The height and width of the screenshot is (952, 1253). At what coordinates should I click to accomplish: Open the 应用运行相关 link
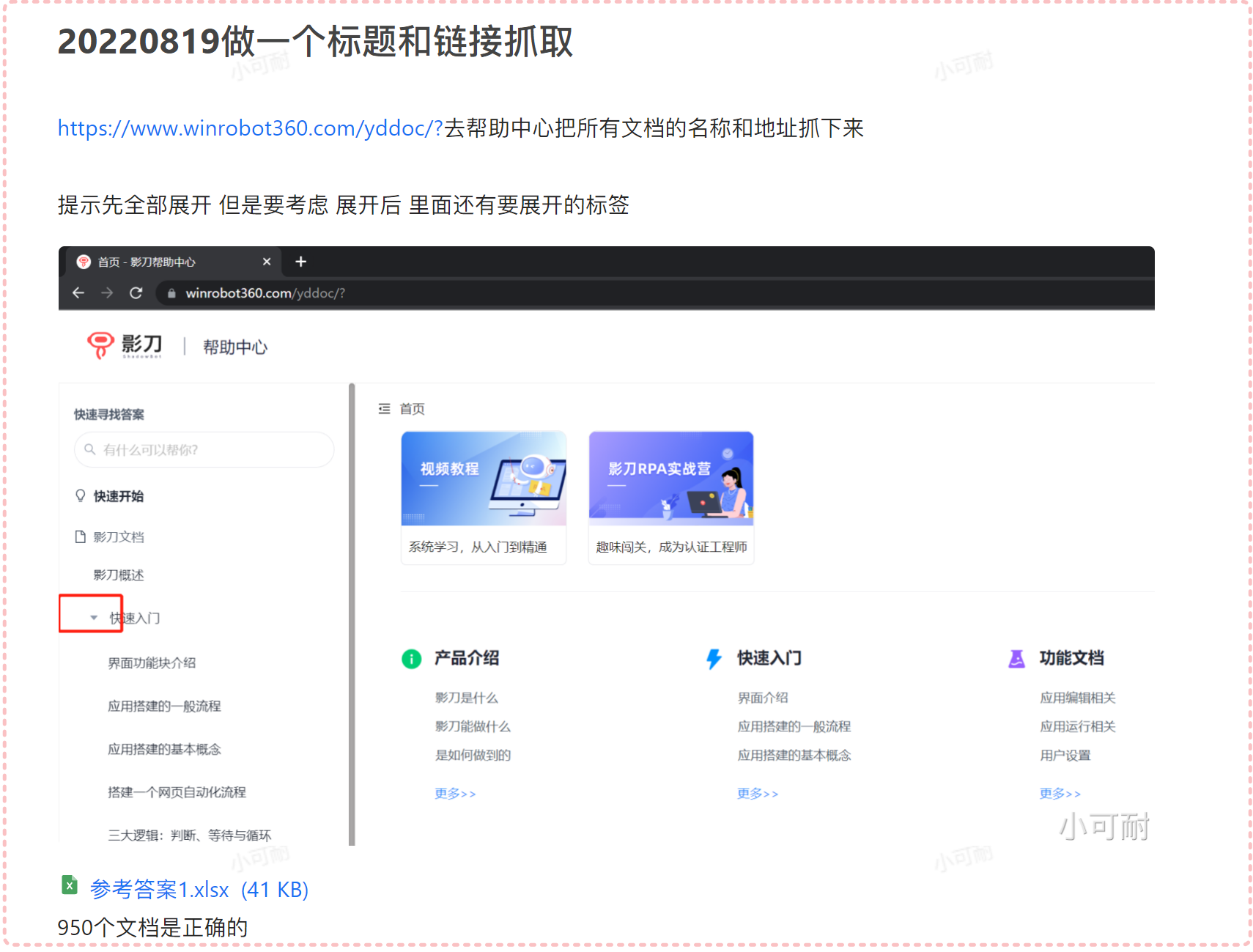click(x=1078, y=726)
